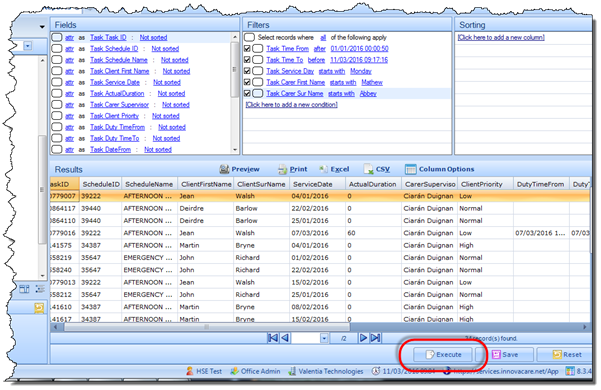Go to the next results page
The width and height of the screenshot is (601, 390).
[363, 338]
